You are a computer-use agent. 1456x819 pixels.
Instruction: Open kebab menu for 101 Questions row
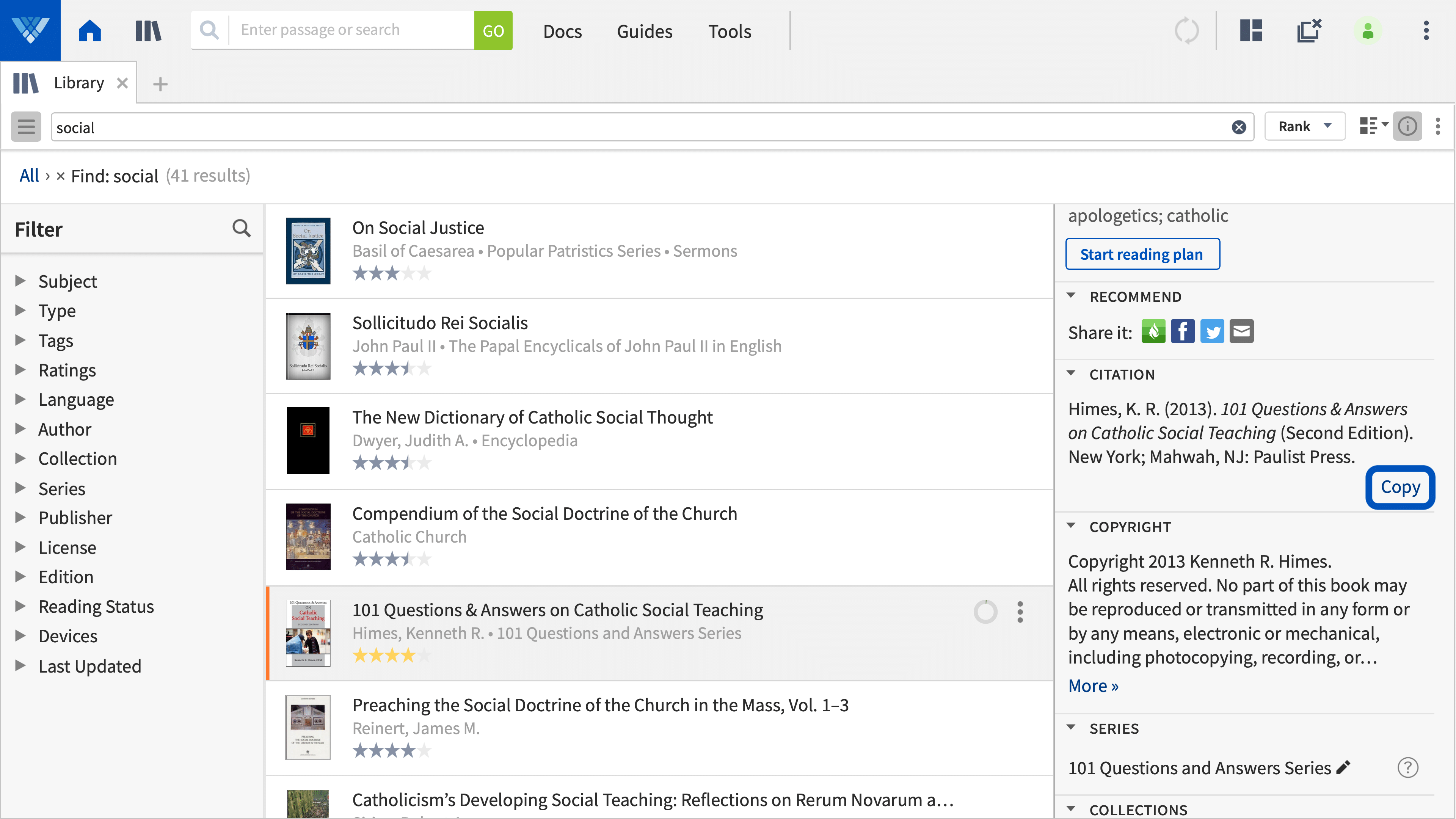coord(1020,612)
